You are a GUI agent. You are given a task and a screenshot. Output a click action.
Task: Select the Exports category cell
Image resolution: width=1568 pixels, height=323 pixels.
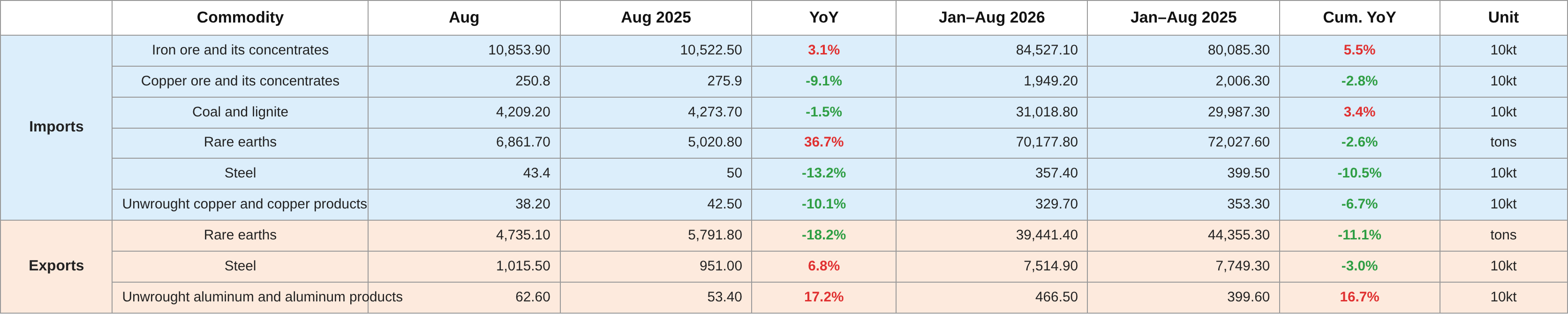pyautogui.click(x=56, y=266)
